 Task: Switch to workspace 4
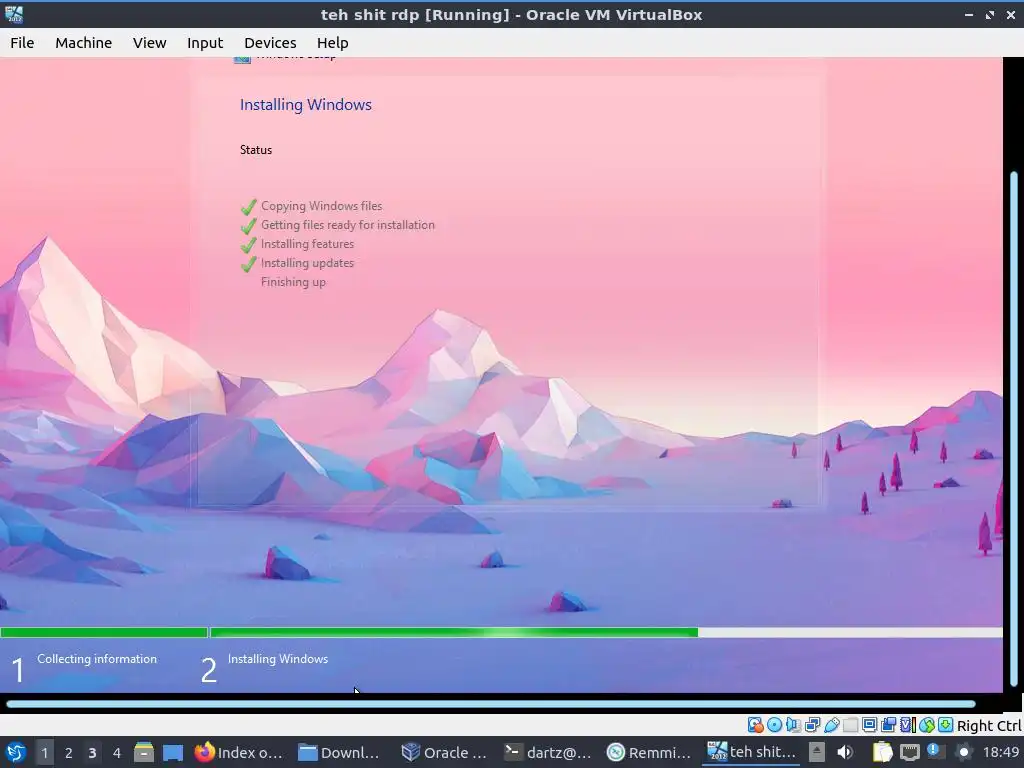coord(117,753)
